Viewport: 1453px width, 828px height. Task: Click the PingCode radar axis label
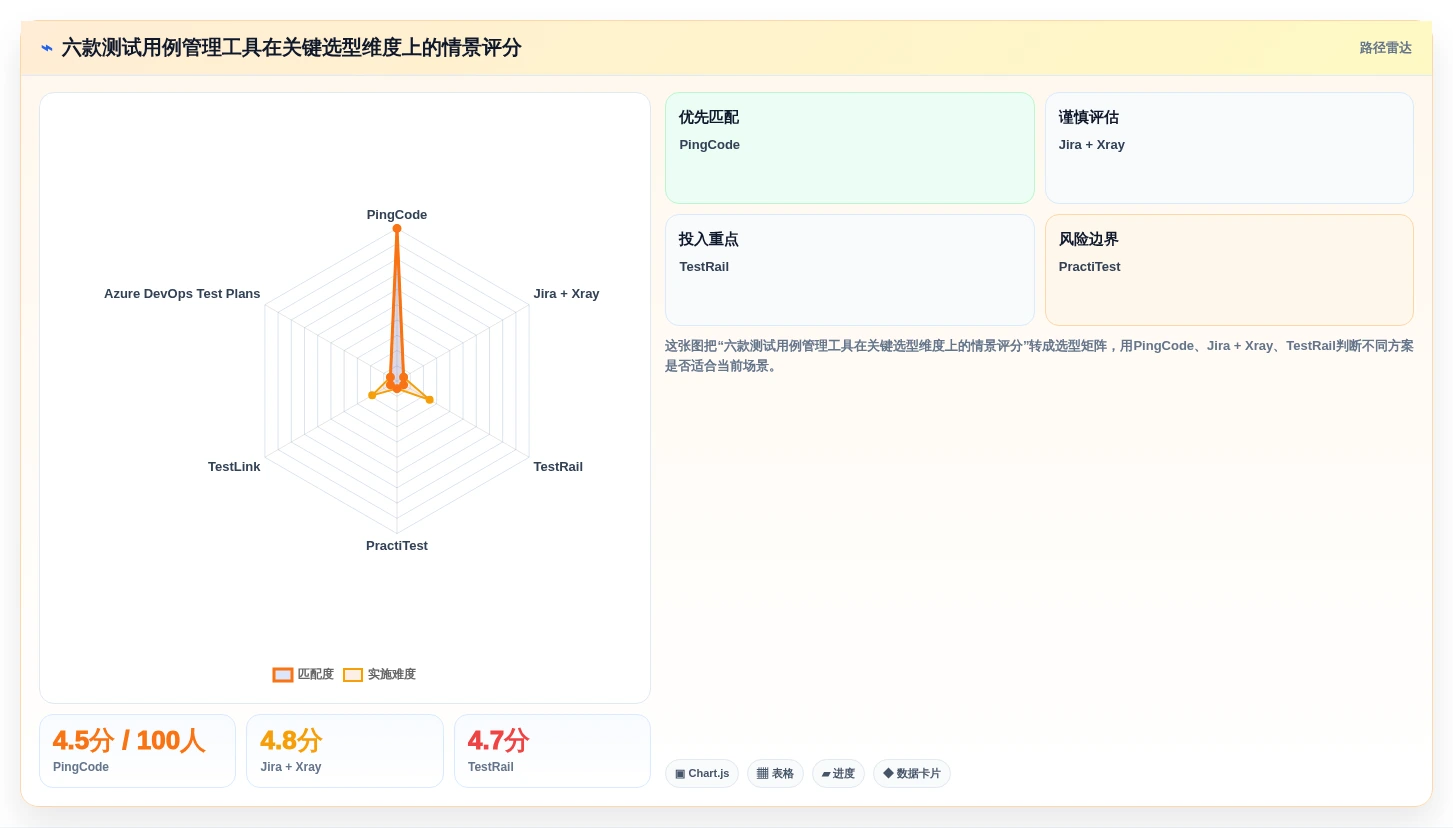point(397,215)
